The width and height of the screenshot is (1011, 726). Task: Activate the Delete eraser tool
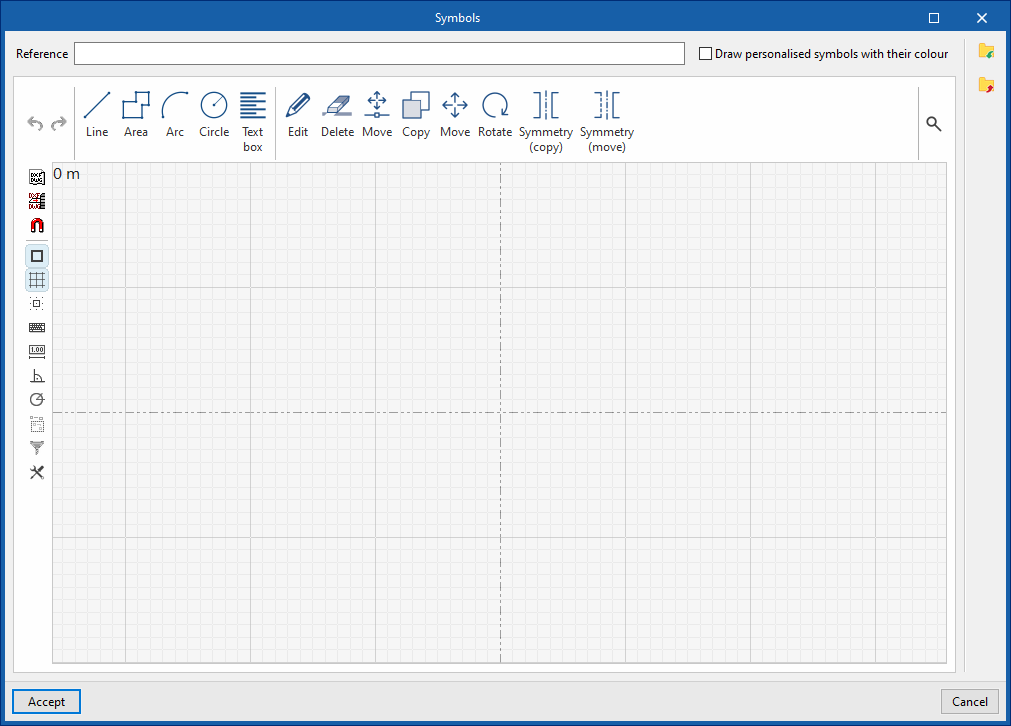click(x=337, y=115)
